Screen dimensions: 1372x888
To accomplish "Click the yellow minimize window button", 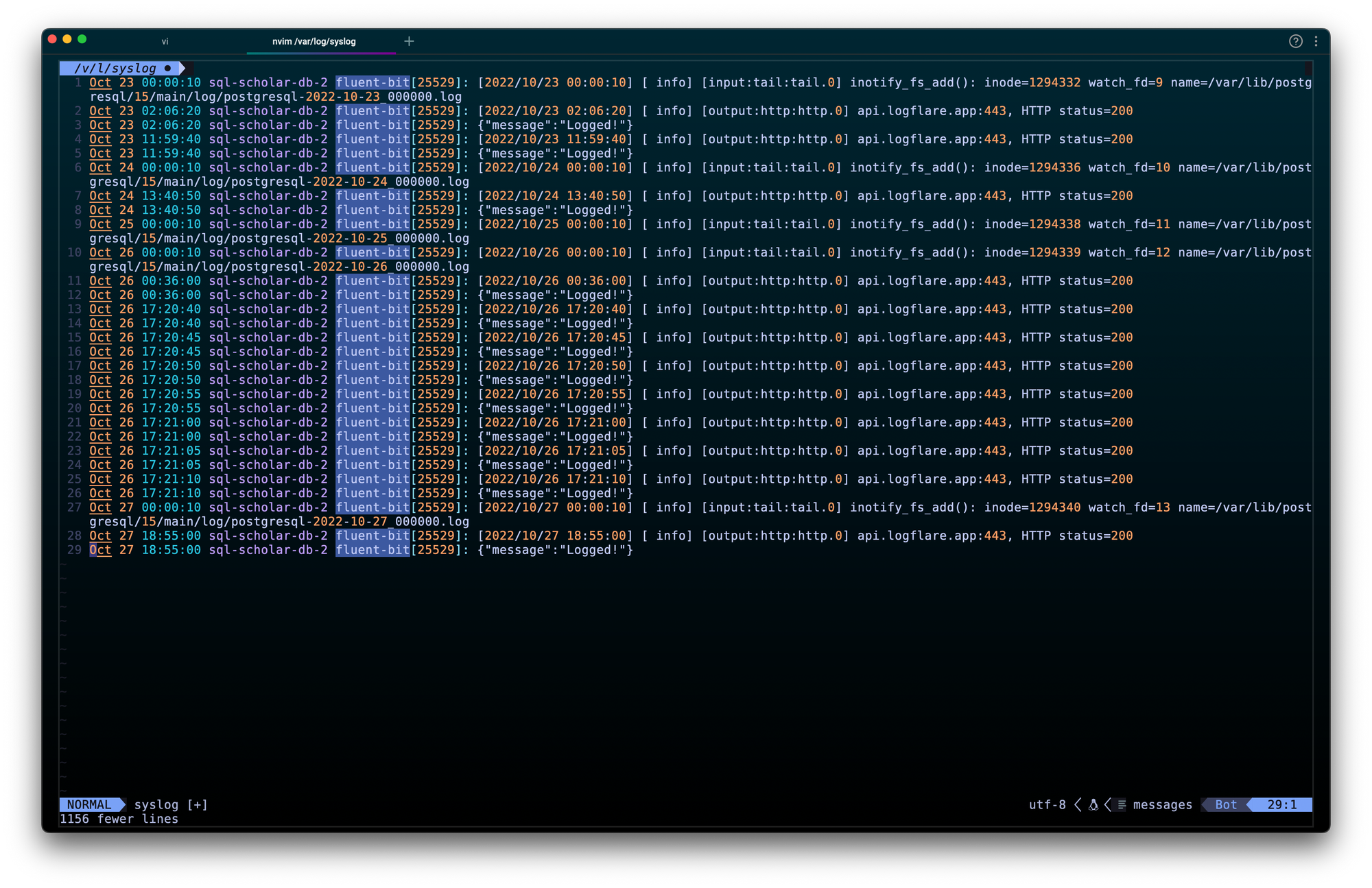I will coord(67,39).
